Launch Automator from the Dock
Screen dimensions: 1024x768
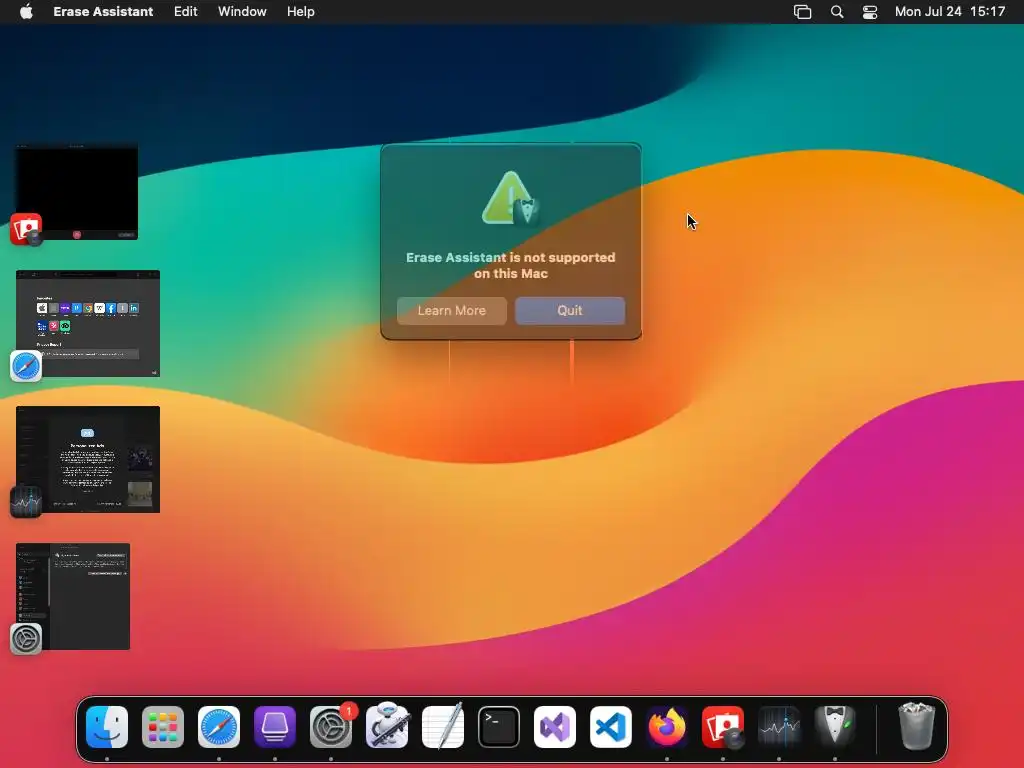387,726
